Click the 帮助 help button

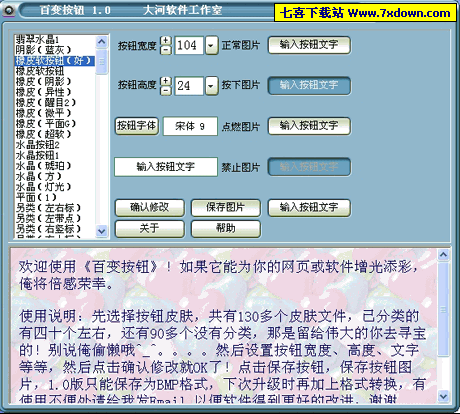pos(226,229)
